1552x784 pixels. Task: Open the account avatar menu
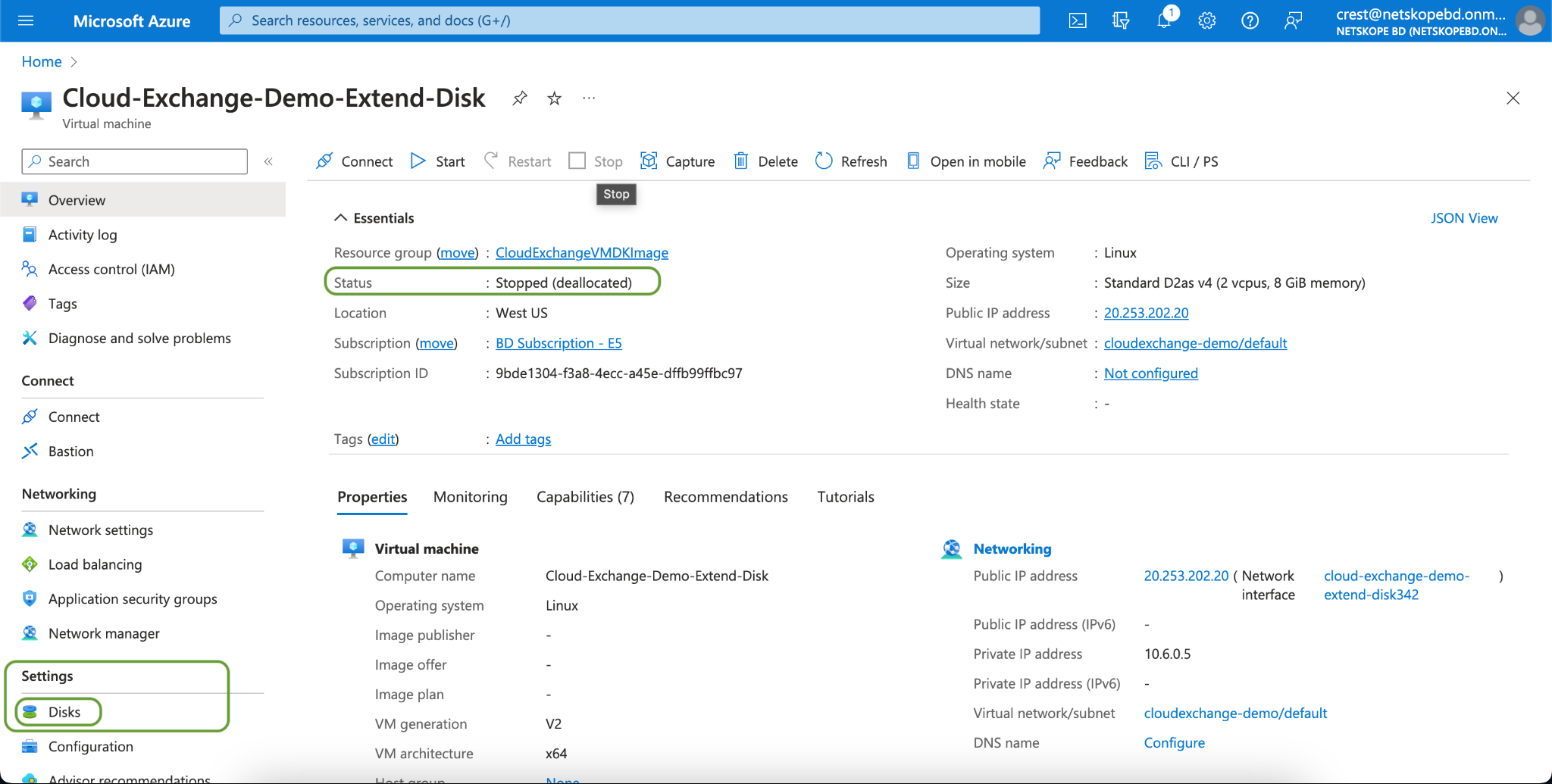point(1530,20)
